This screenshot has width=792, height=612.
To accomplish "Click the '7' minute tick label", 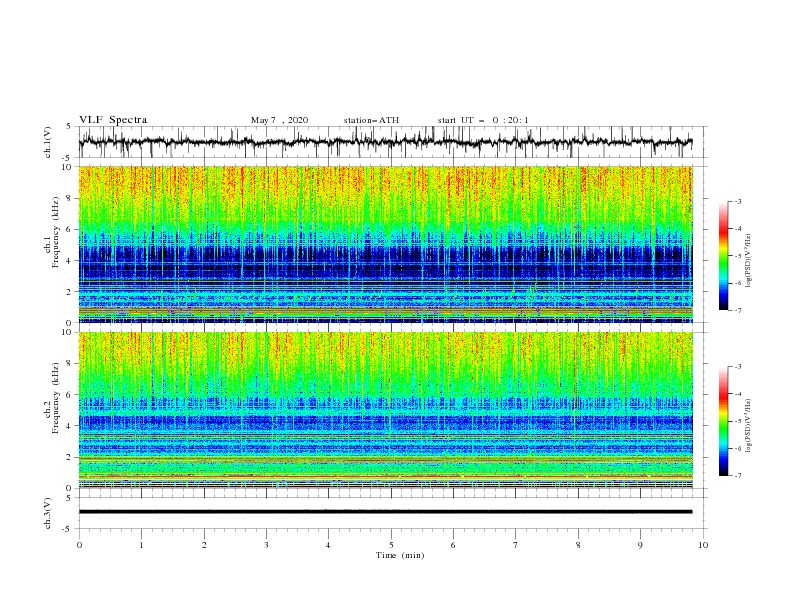I will click(x=516, y=545).
